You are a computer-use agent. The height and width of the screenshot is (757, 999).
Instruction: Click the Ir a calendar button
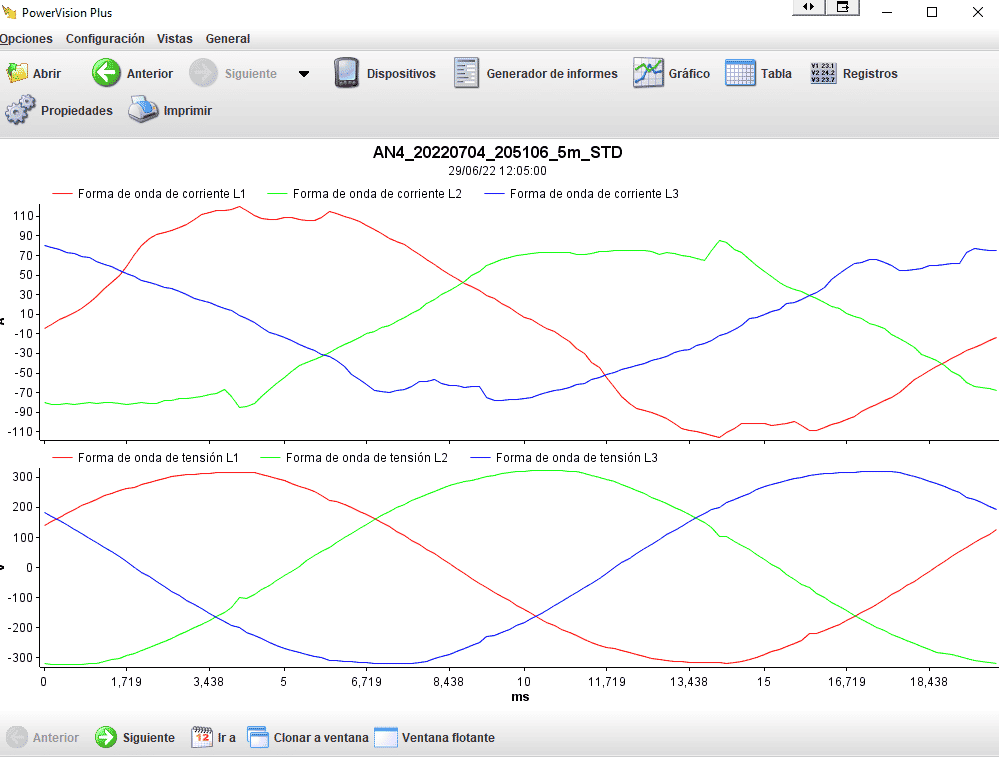213,738
